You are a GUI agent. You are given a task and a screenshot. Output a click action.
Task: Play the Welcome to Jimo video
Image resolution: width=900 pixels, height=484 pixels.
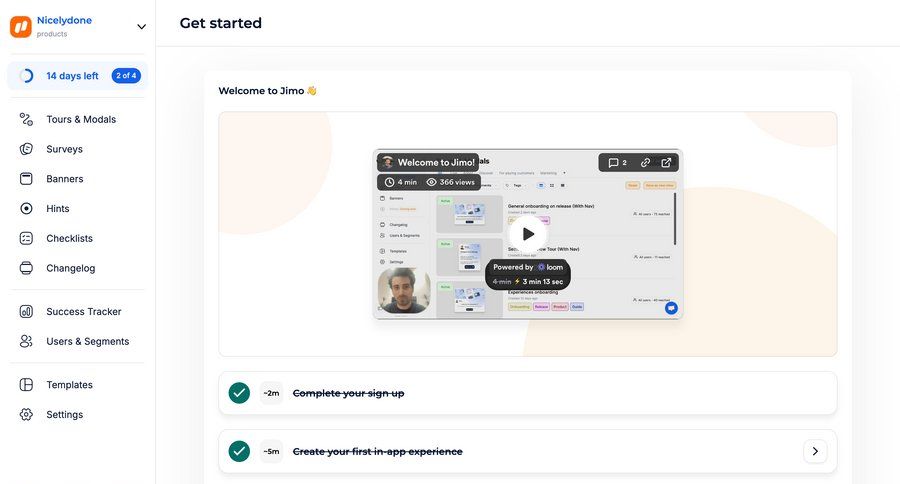(x=528, y=234)
